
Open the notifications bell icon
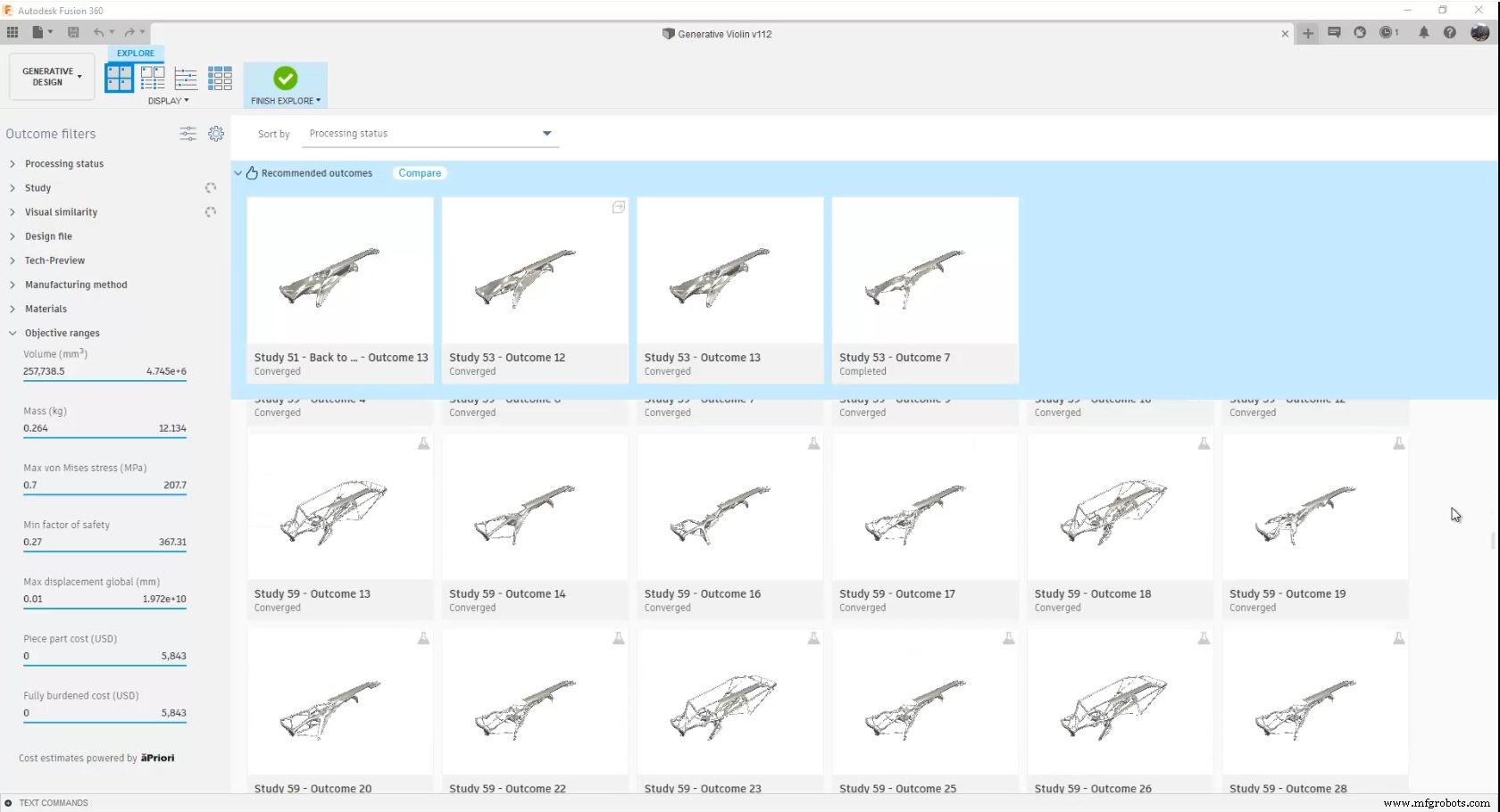1424,33
